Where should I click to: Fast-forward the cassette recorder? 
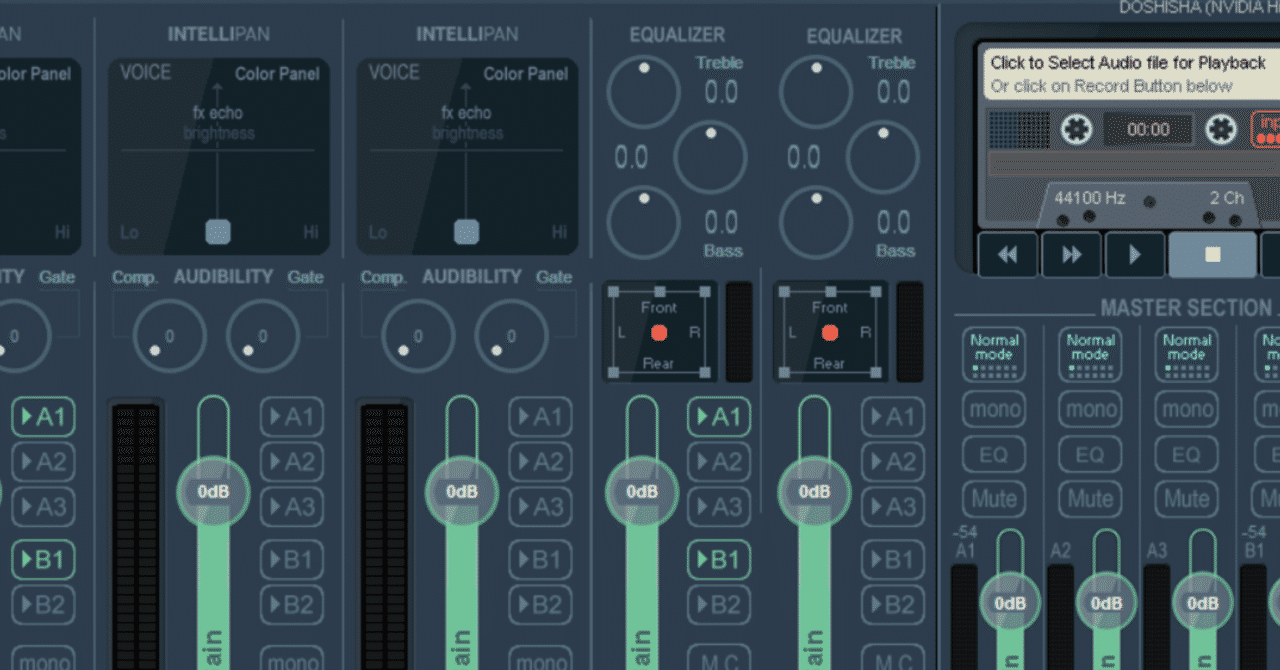tap(1071, 255)
